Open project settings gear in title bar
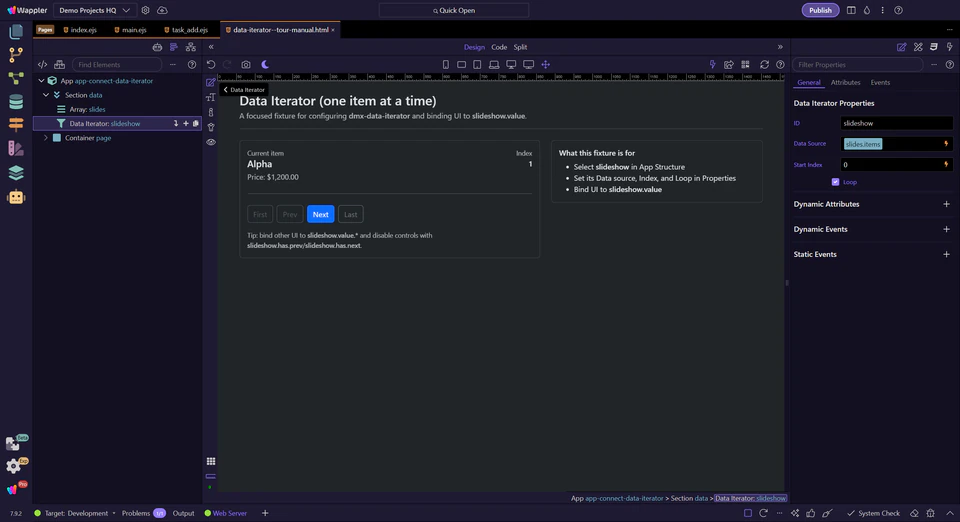Viewport: 960px width, 522px height. (145, 10)
